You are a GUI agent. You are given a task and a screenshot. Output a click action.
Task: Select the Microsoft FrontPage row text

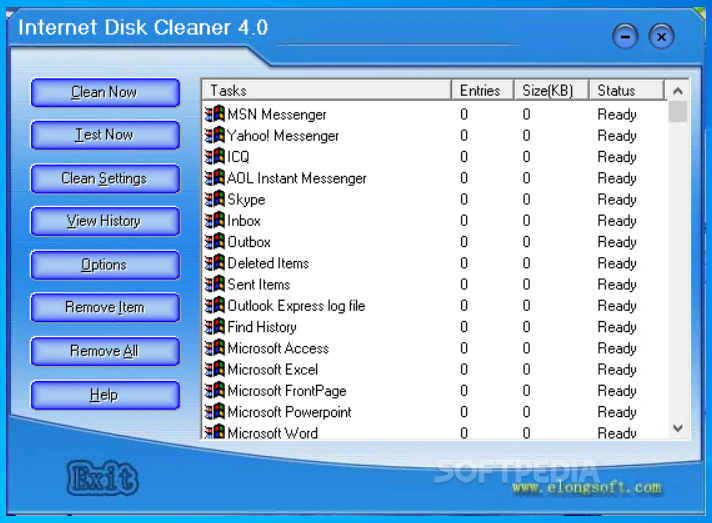(287, 391)
